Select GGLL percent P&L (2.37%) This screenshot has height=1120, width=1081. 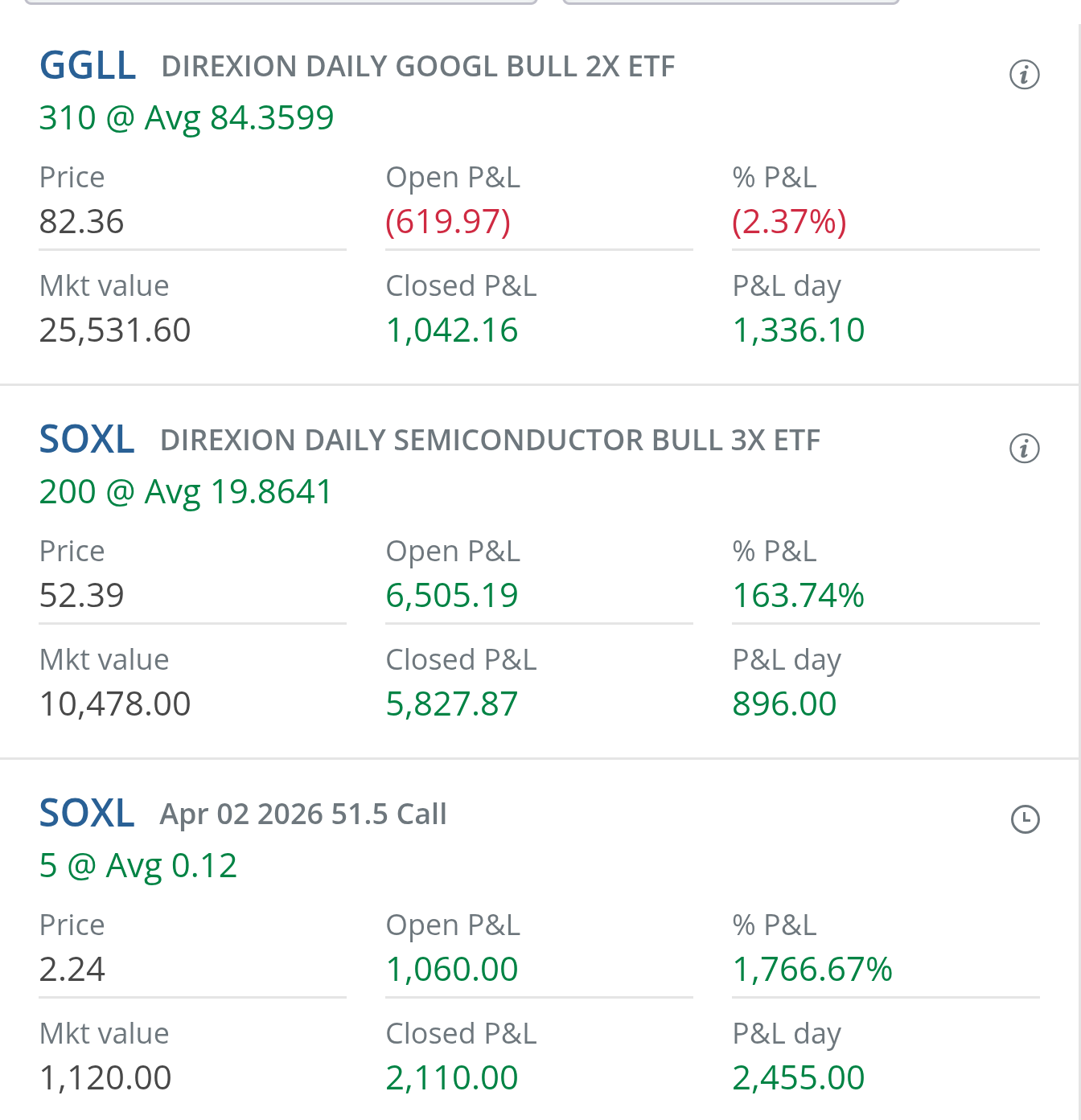coord(789,222)
